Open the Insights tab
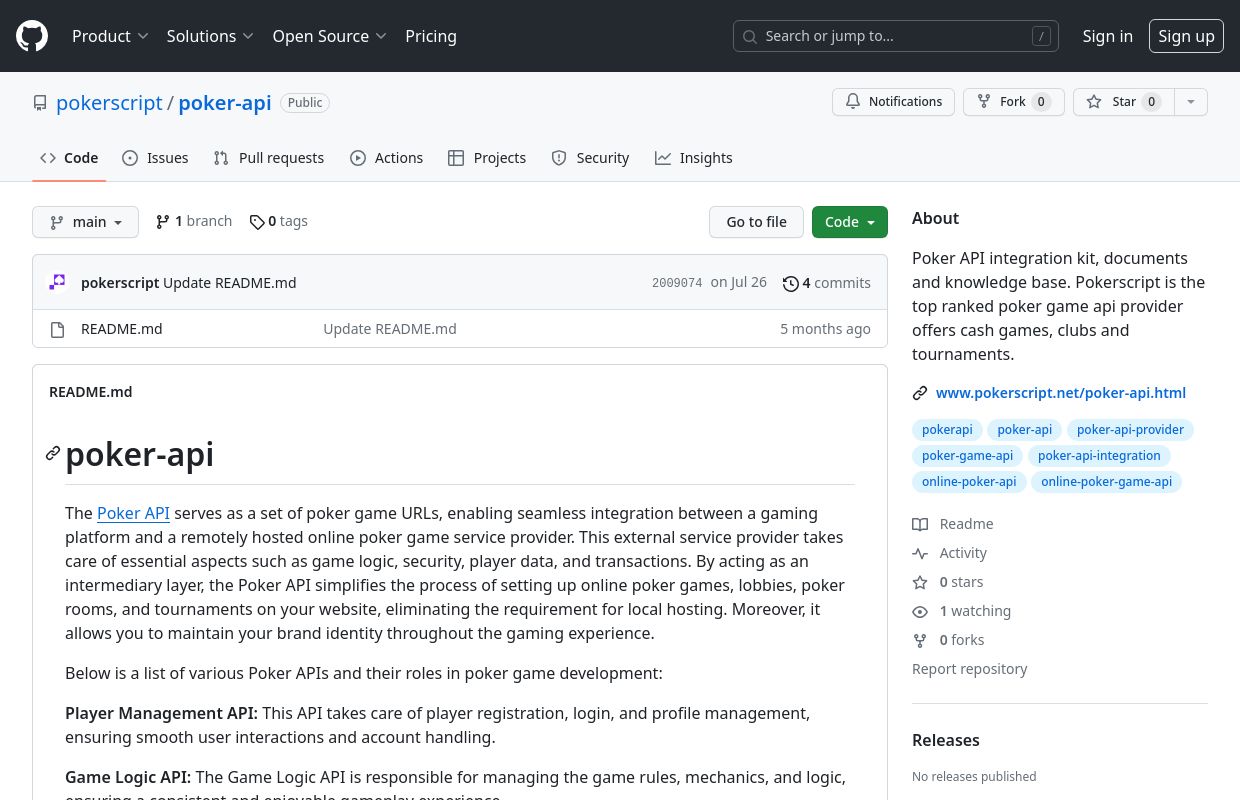Screen dimensions: 1240x800 [693, 158]
